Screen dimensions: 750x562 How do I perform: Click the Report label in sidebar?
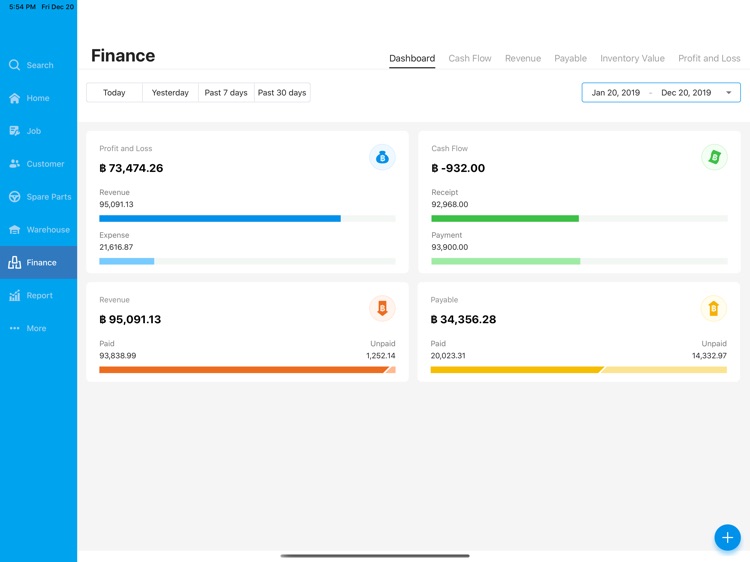point(39,295)
